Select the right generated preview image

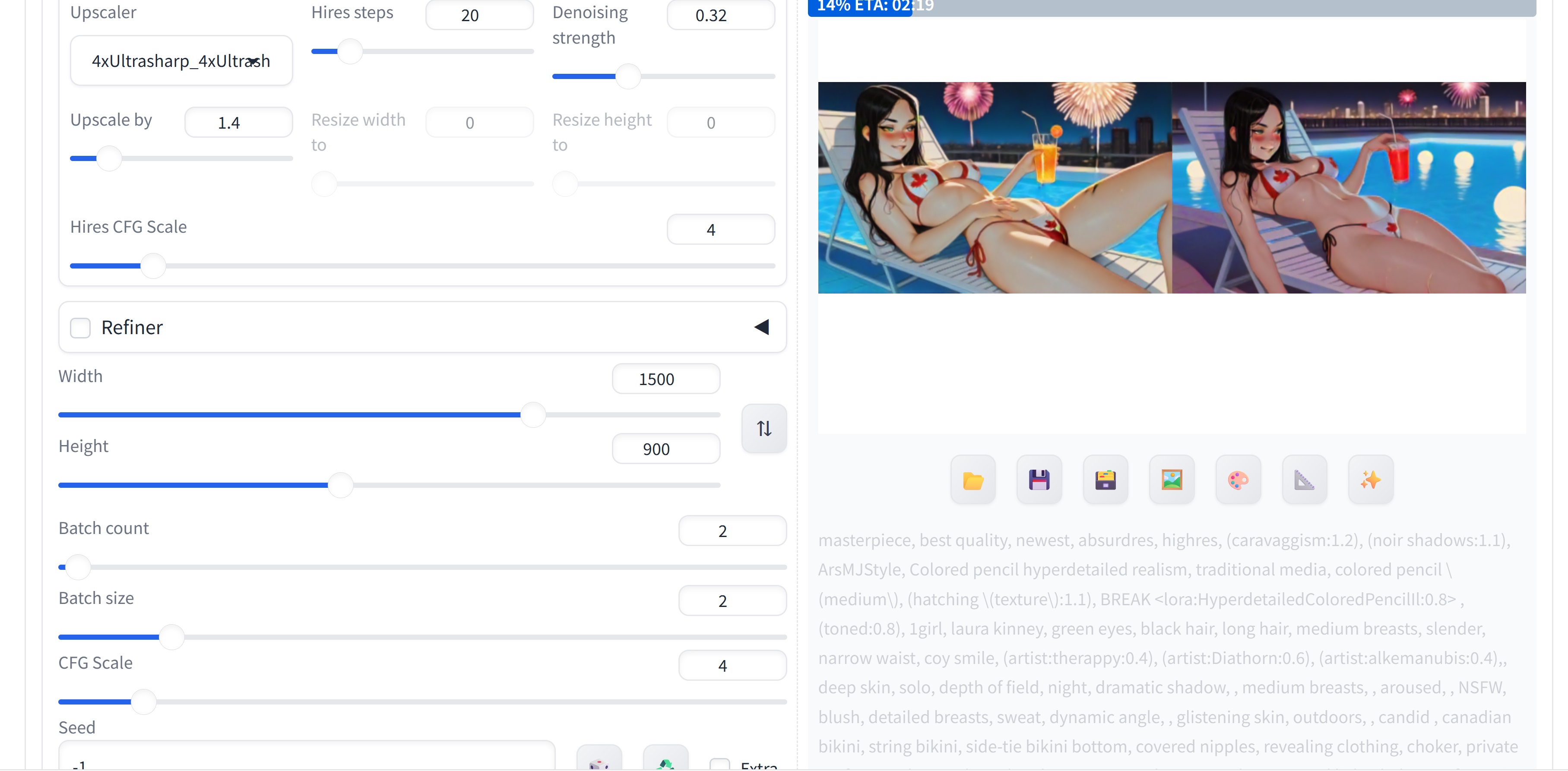point(1349,187)
